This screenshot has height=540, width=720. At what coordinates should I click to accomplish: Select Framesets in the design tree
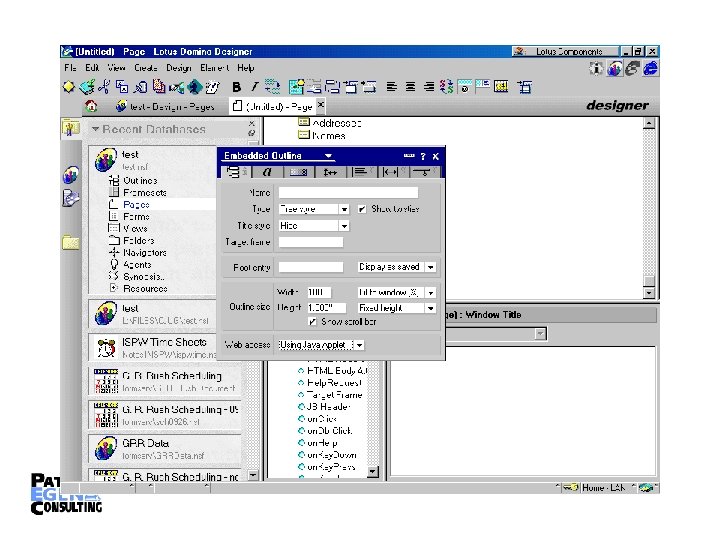tap(145, 193)
